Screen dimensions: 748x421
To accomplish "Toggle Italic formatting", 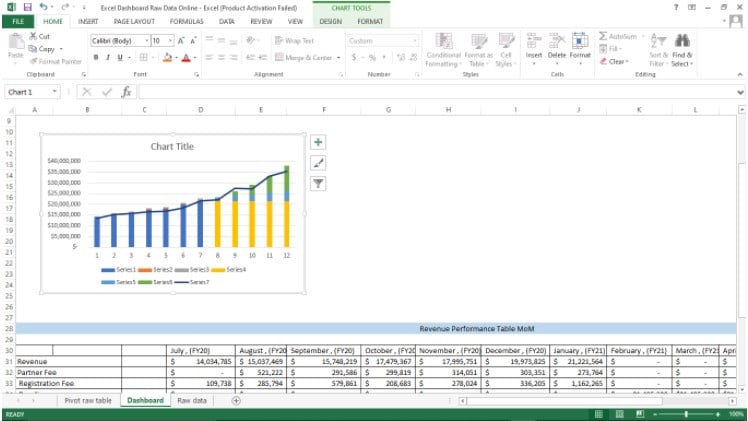I will [108, 58].
